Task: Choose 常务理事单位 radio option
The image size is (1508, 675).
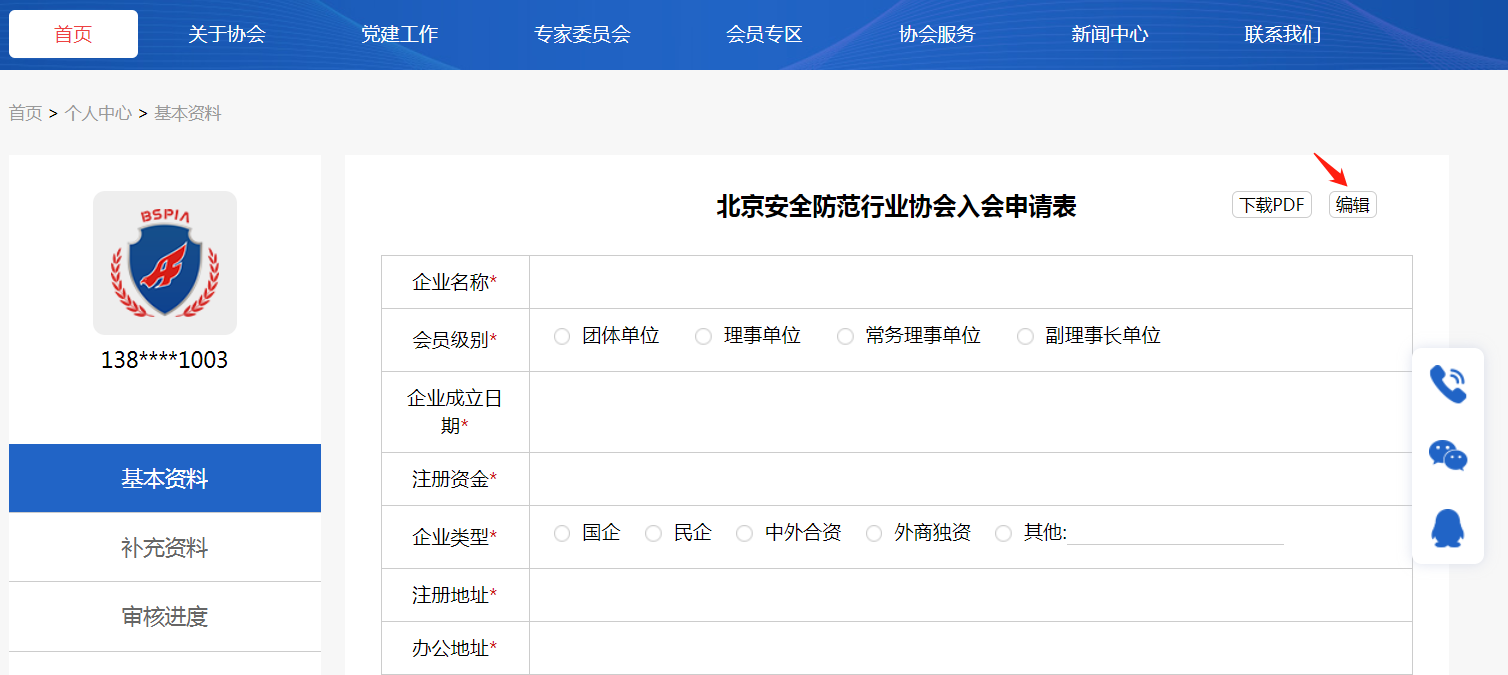Action: (x=845, y=337)
